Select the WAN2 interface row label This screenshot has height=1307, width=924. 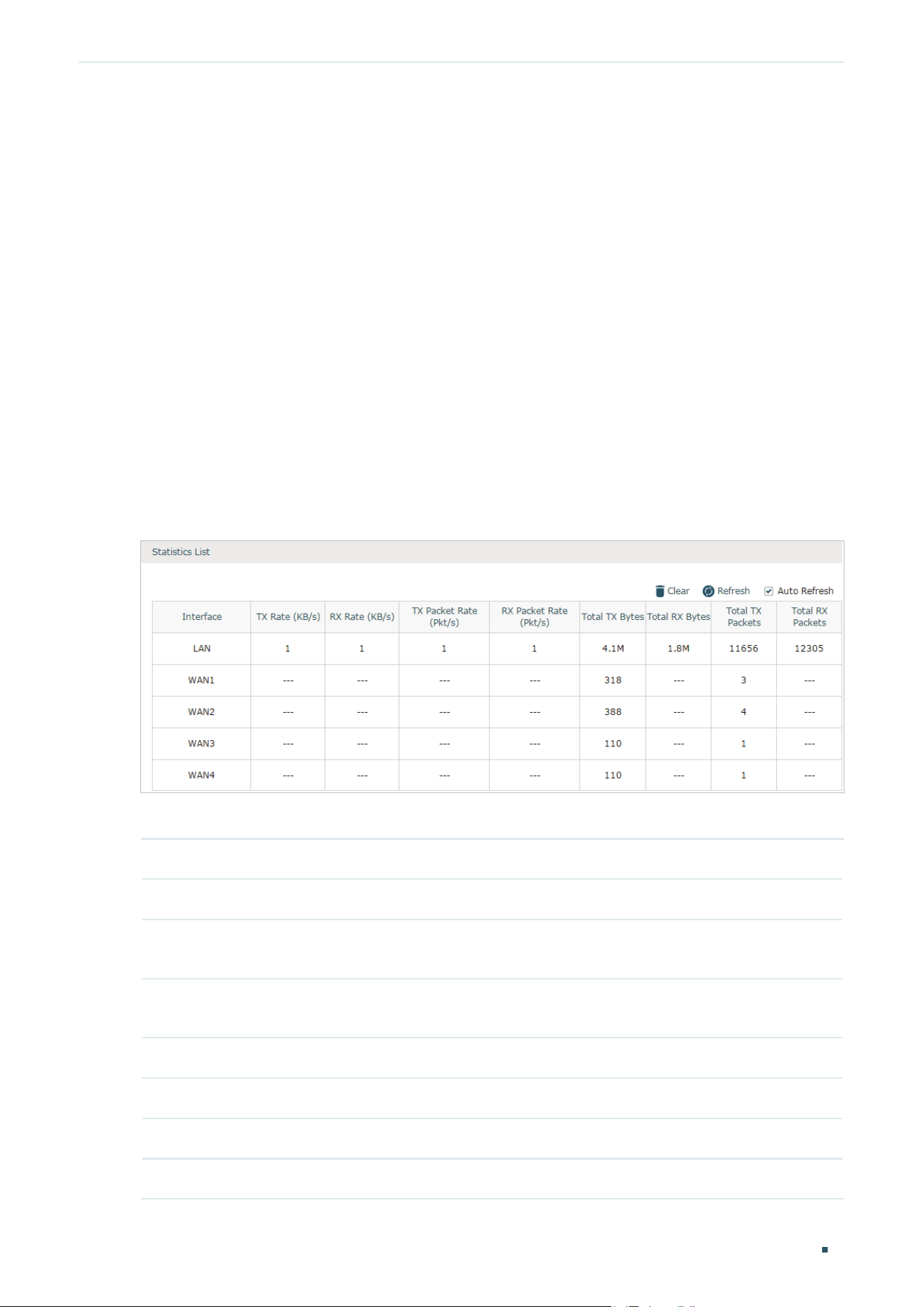click(x=202, y=712)
